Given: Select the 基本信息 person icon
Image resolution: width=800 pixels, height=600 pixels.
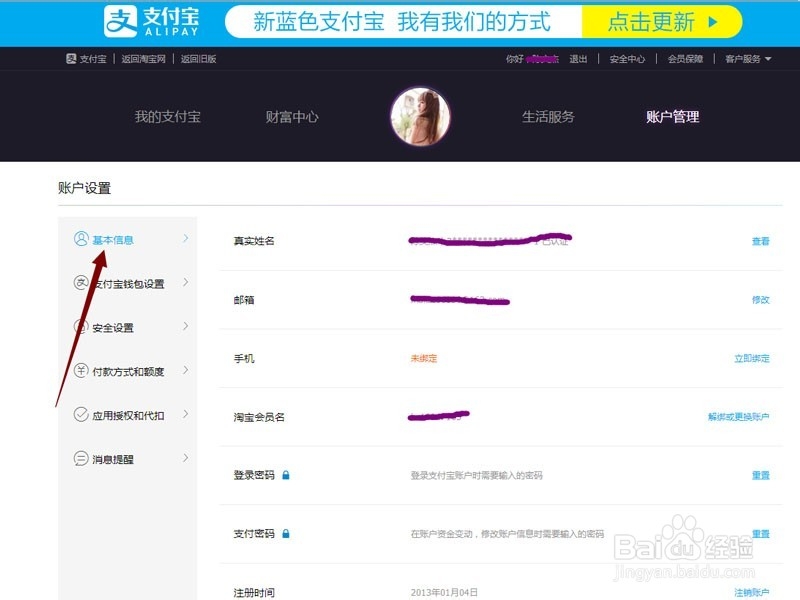Looking at the screenshot, I should 81,239.
